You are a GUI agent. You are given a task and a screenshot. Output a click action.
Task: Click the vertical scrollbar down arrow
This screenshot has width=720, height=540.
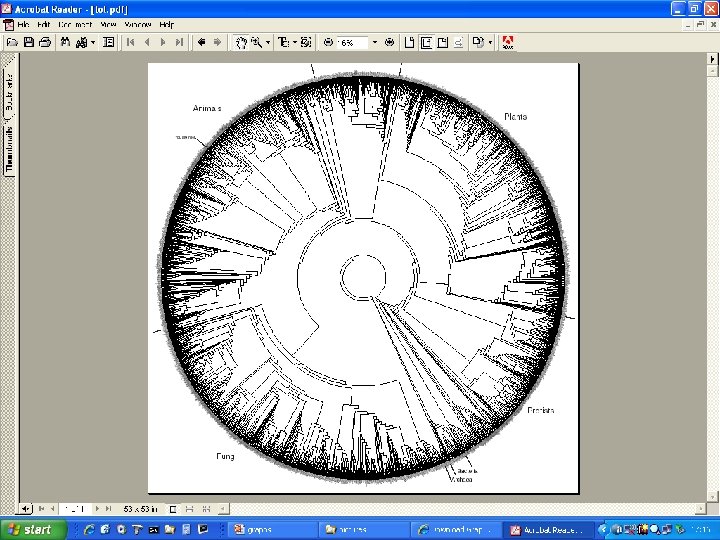tap(712, 497)
